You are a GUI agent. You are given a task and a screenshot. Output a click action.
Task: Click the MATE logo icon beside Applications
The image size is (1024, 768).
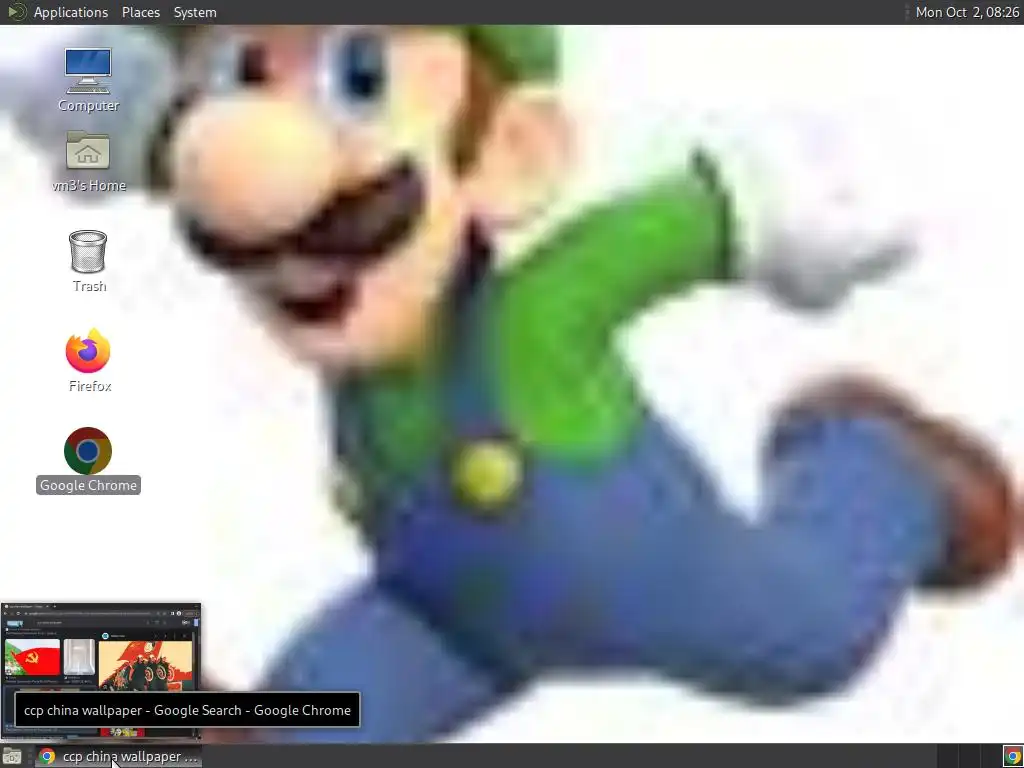coord(16,12)
